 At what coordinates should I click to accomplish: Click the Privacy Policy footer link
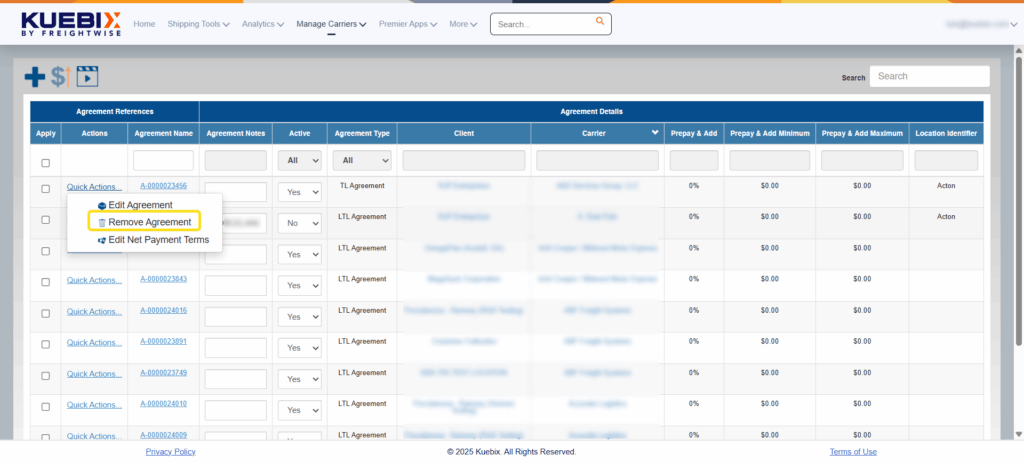click(x=170, y=452)
